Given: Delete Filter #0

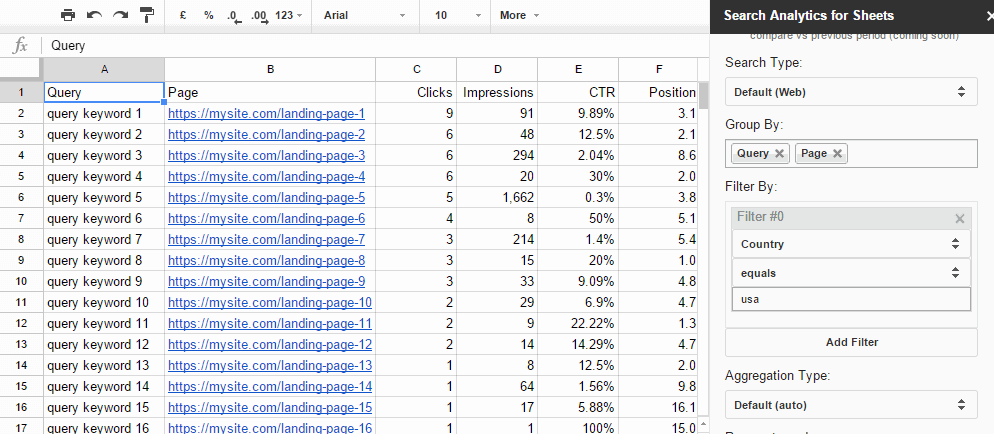Looking at the screenshot, I should tap(960, 218).
